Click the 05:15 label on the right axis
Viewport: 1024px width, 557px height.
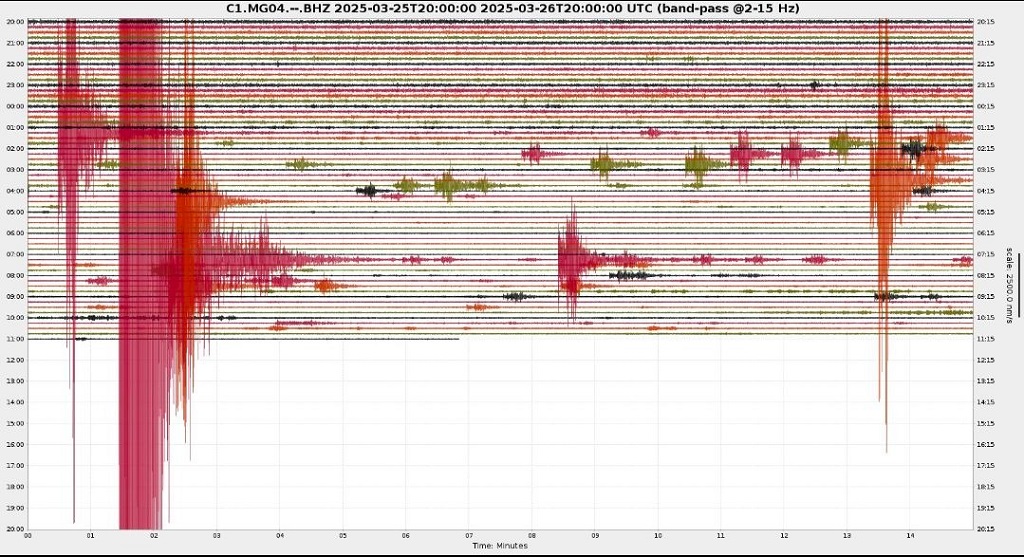(x=985, y=212)
